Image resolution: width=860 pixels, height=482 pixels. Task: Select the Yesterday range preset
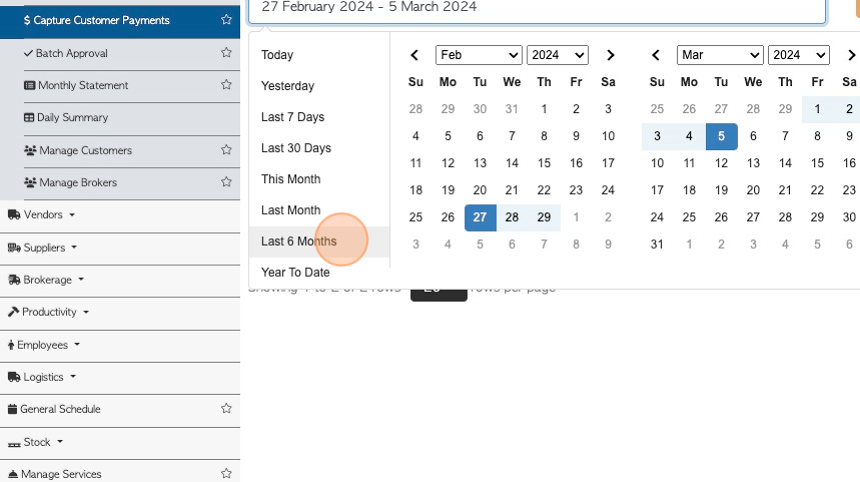point(319,86)
